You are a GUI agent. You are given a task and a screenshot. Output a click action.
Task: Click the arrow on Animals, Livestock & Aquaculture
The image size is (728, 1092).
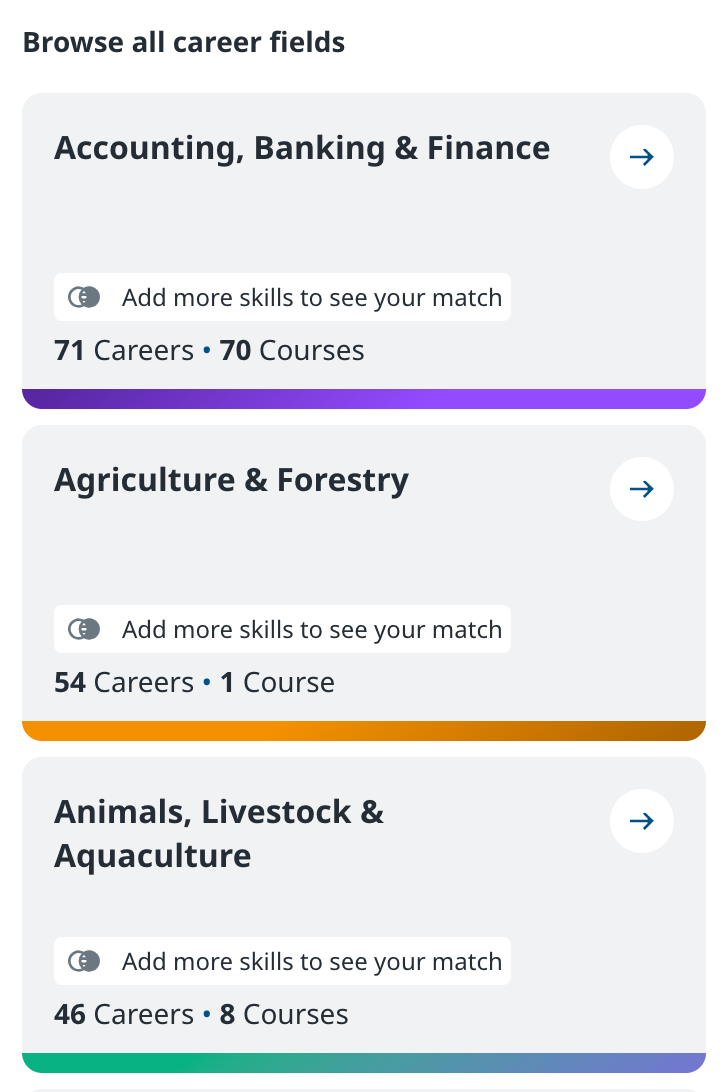641,821
